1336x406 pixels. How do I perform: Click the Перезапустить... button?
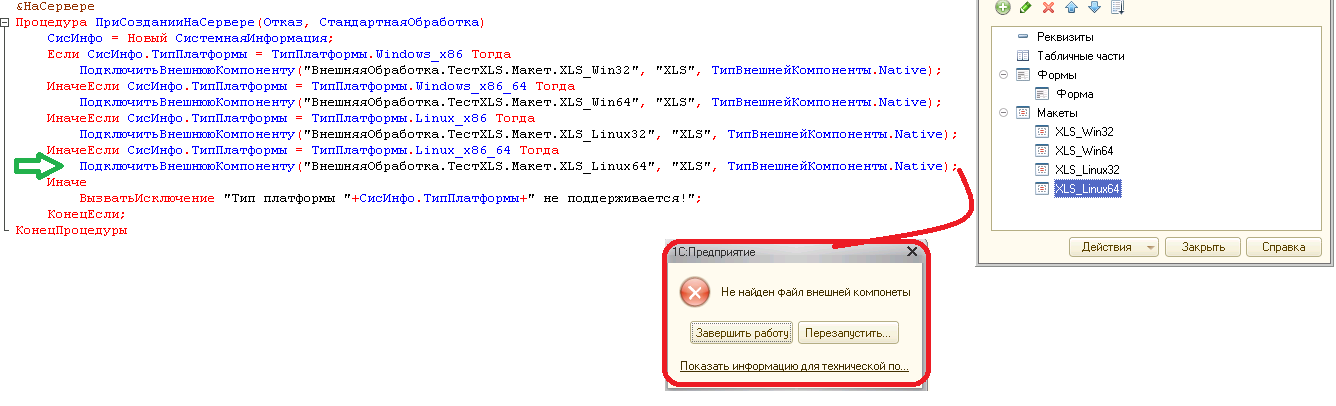pyautogui.click(x=849, y=333)
